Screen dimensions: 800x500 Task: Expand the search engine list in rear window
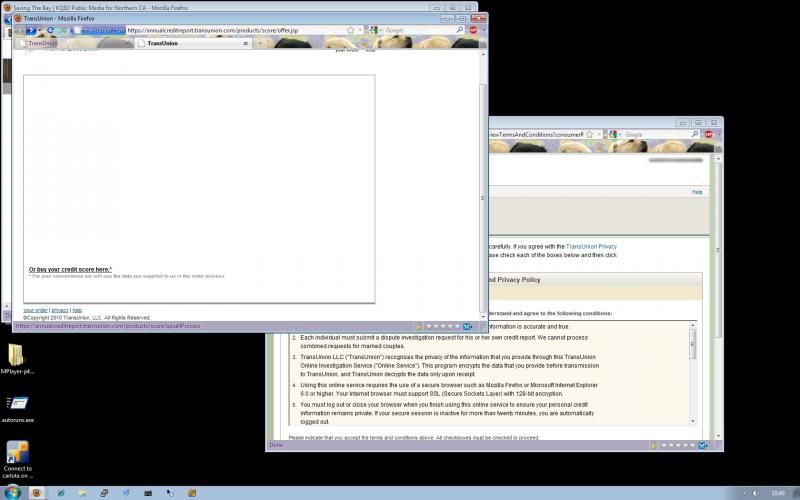(614, 134)
